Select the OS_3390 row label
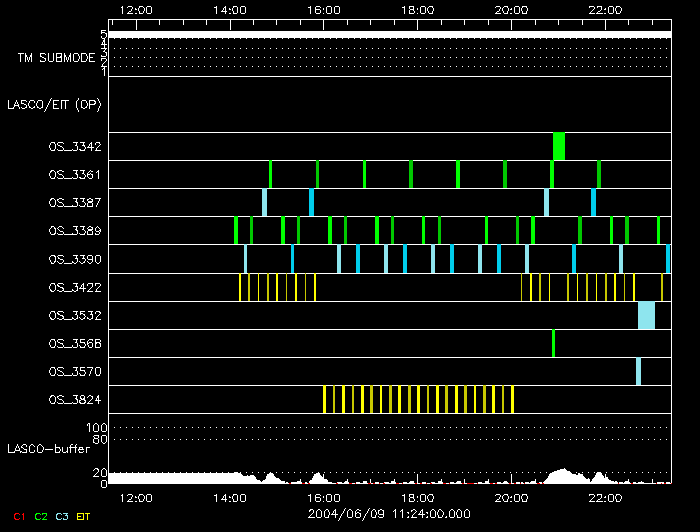The width and height of the screenshot is (700, 532). 74,259
